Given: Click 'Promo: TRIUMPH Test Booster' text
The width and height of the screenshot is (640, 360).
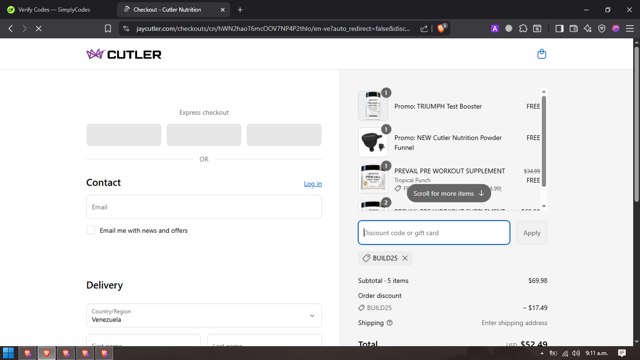Looking at the screenshot, I should pyautogui.click(x=438, y=106).
